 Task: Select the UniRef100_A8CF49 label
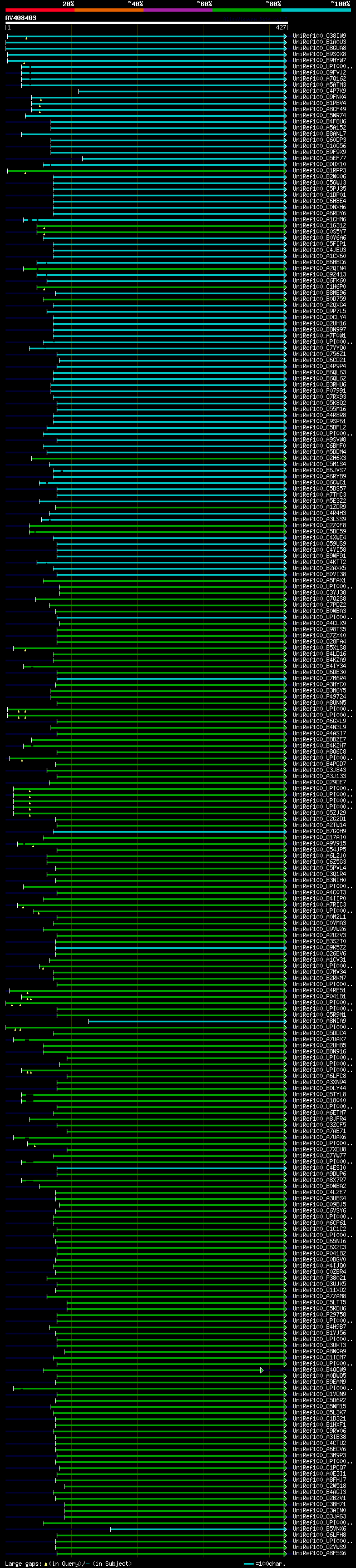[x=319, y=109]
